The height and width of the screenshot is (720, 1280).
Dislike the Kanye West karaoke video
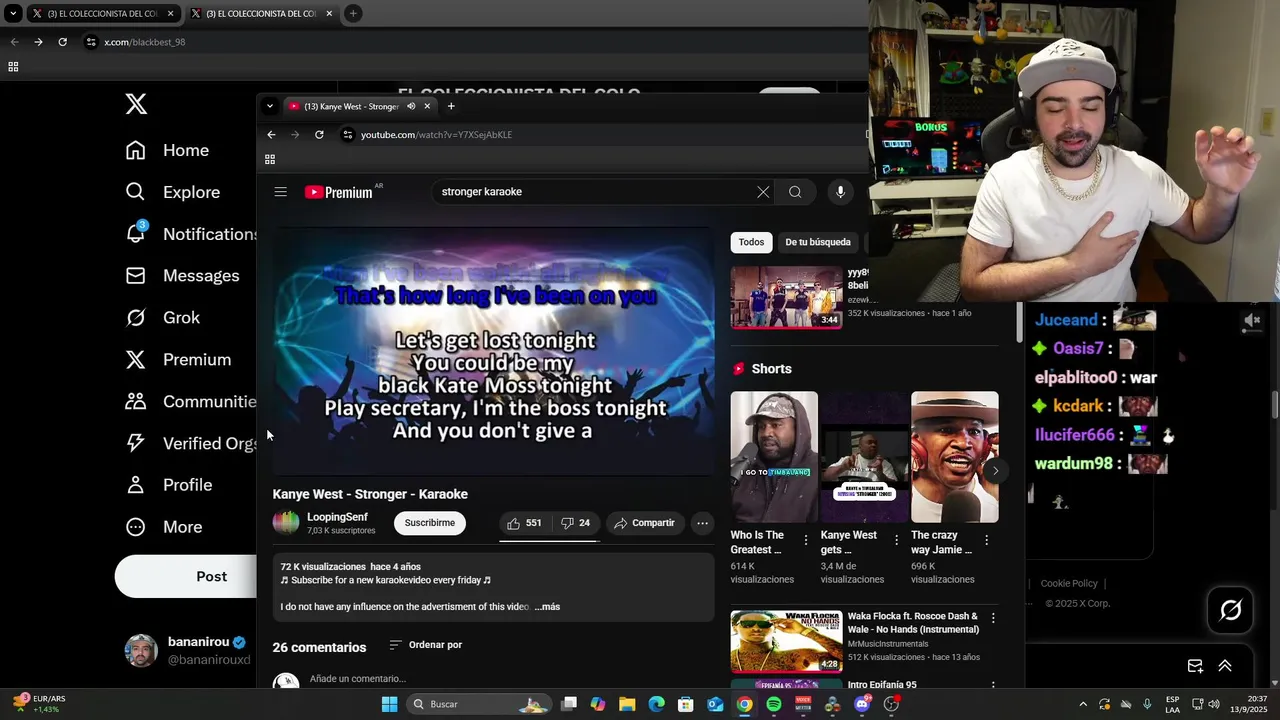575,523
